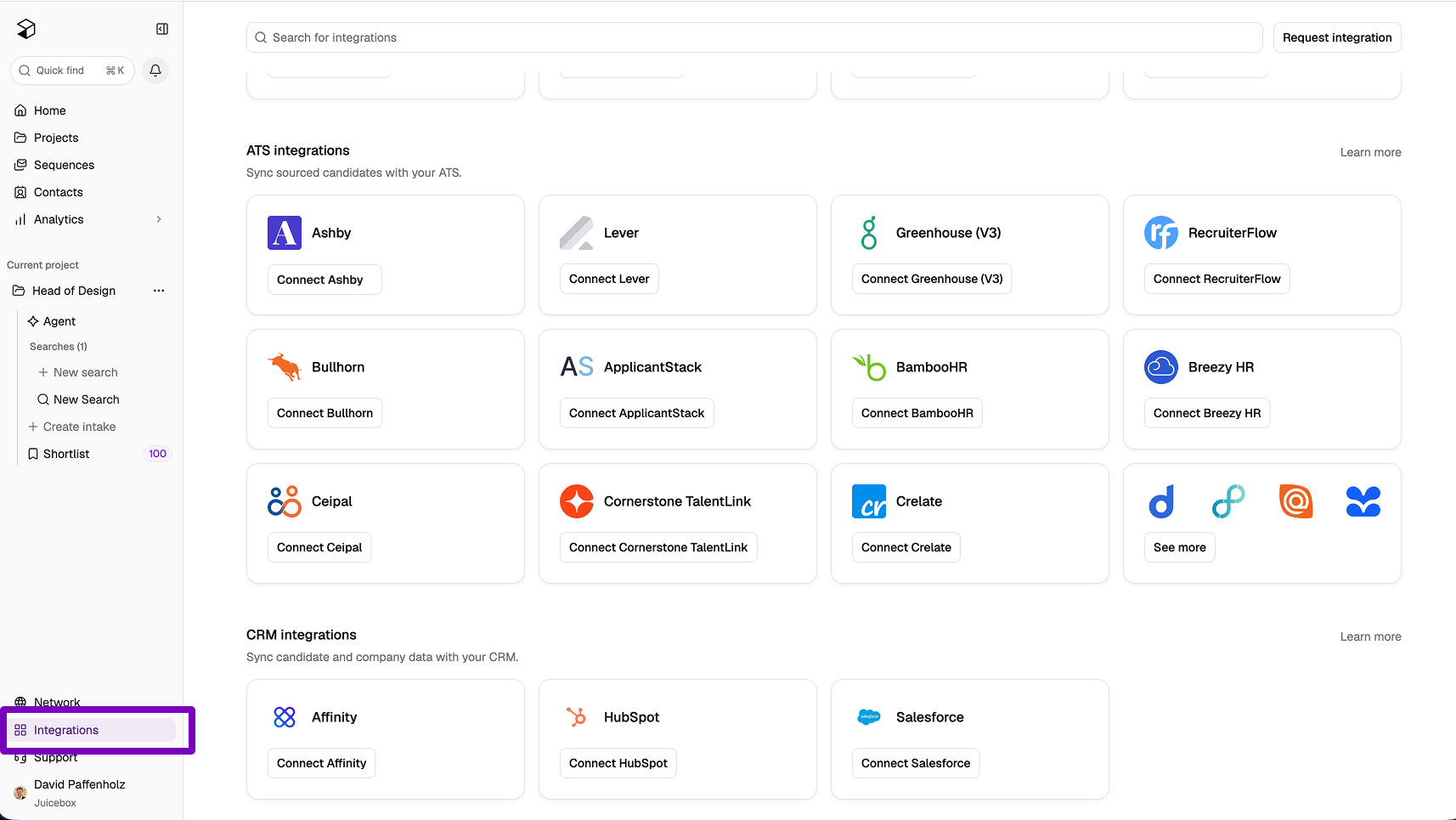
Task: Click See more ATS integrations
Action: click(x=1179, y=547)
